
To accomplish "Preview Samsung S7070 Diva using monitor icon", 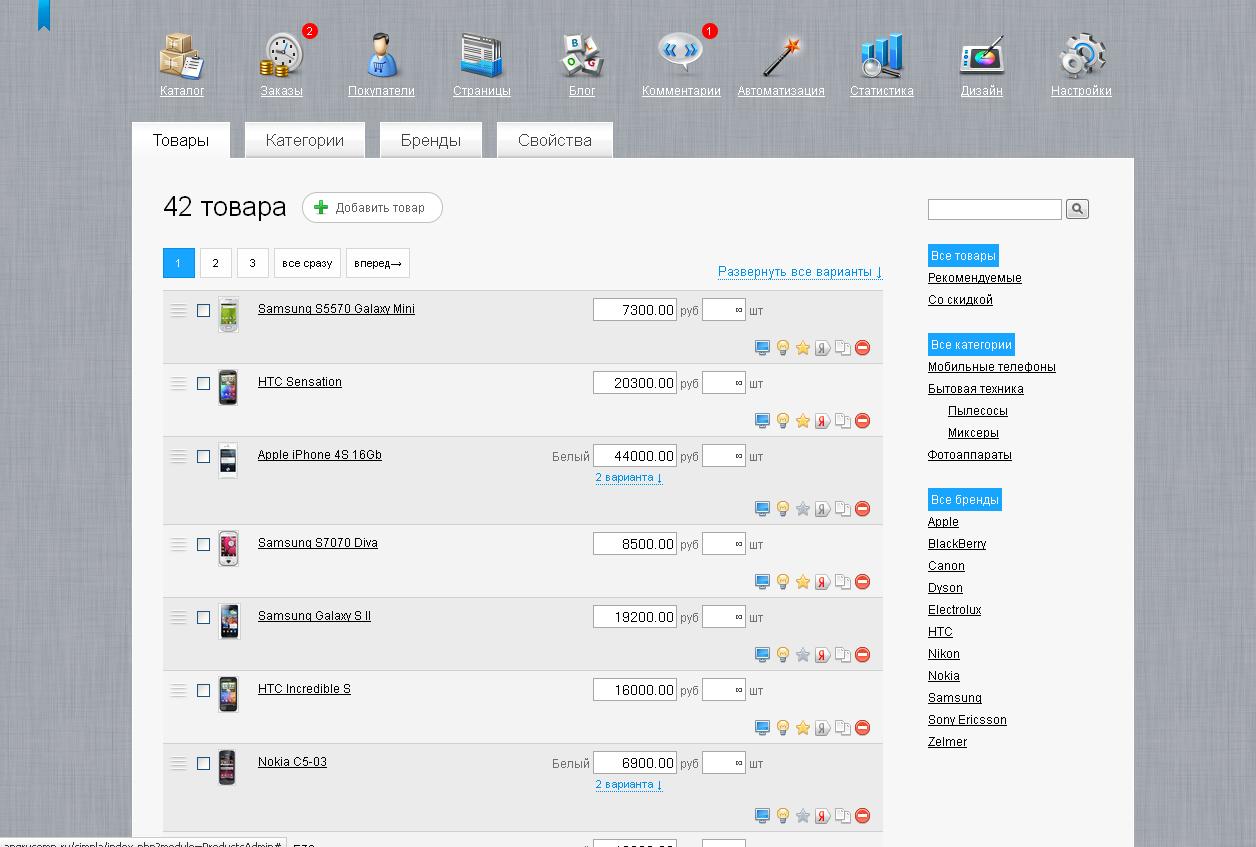I will point(762,582).
